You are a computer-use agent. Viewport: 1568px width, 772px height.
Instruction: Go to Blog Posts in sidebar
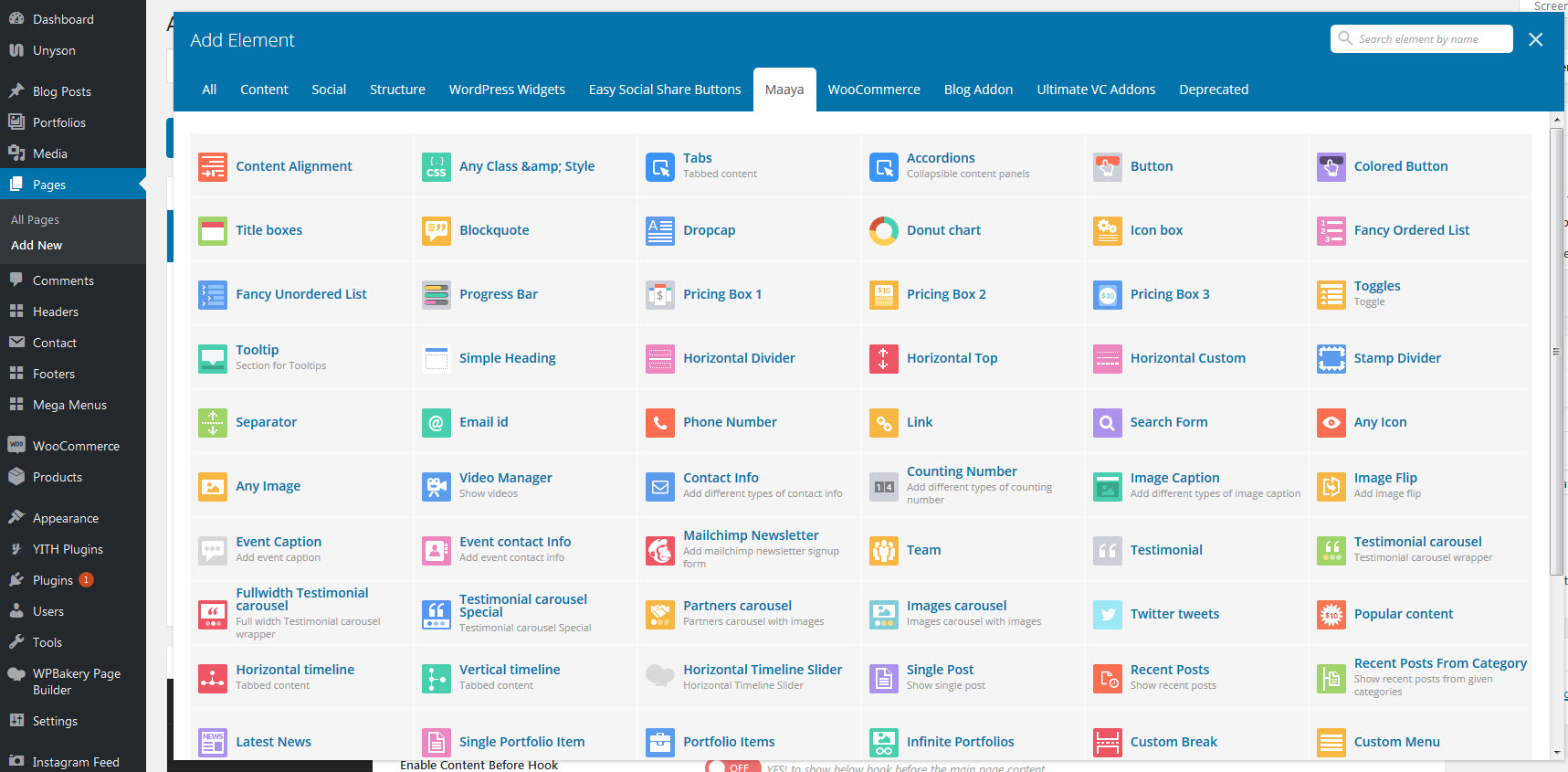point(73,91)
